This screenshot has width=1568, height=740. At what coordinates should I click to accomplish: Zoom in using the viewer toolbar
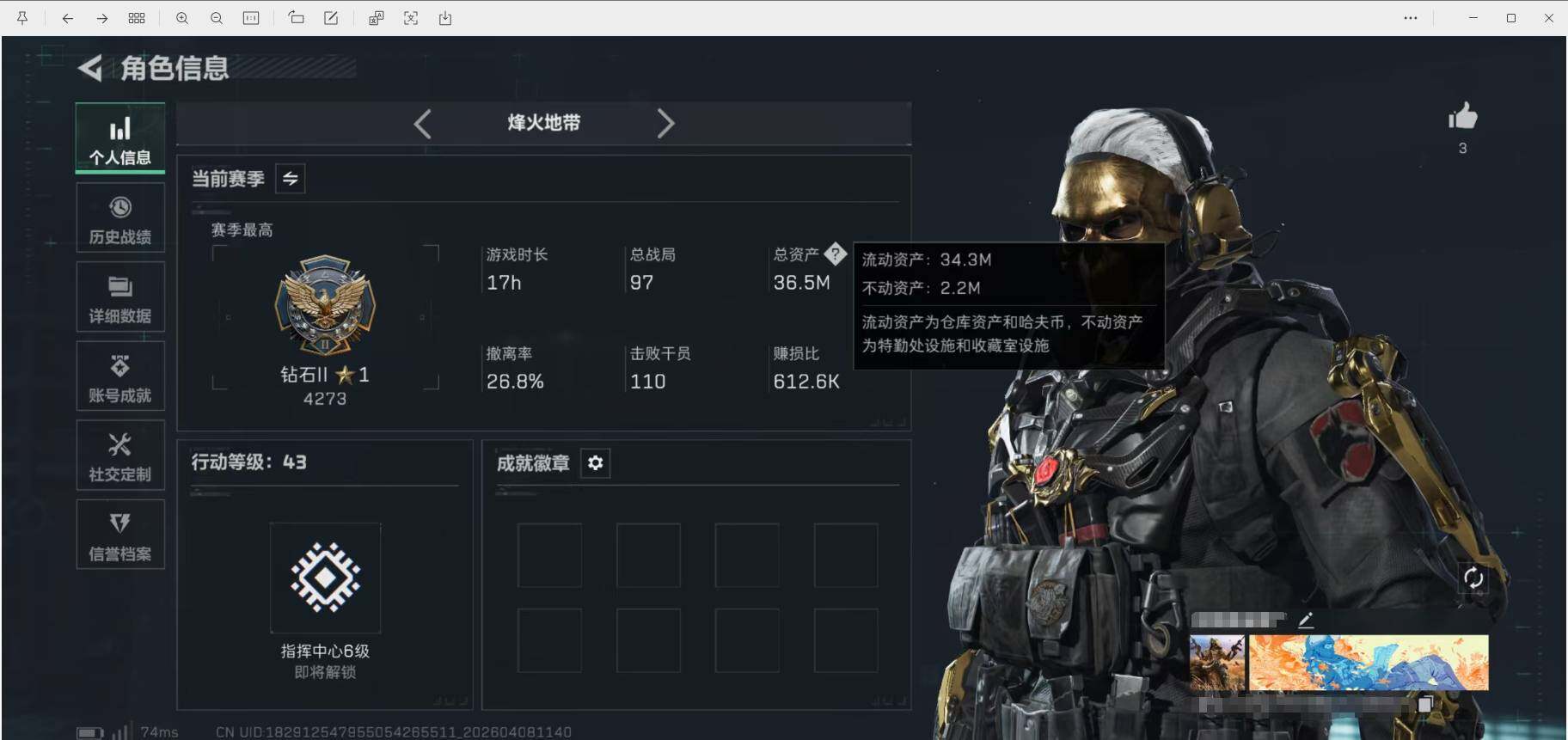(182, 18)
